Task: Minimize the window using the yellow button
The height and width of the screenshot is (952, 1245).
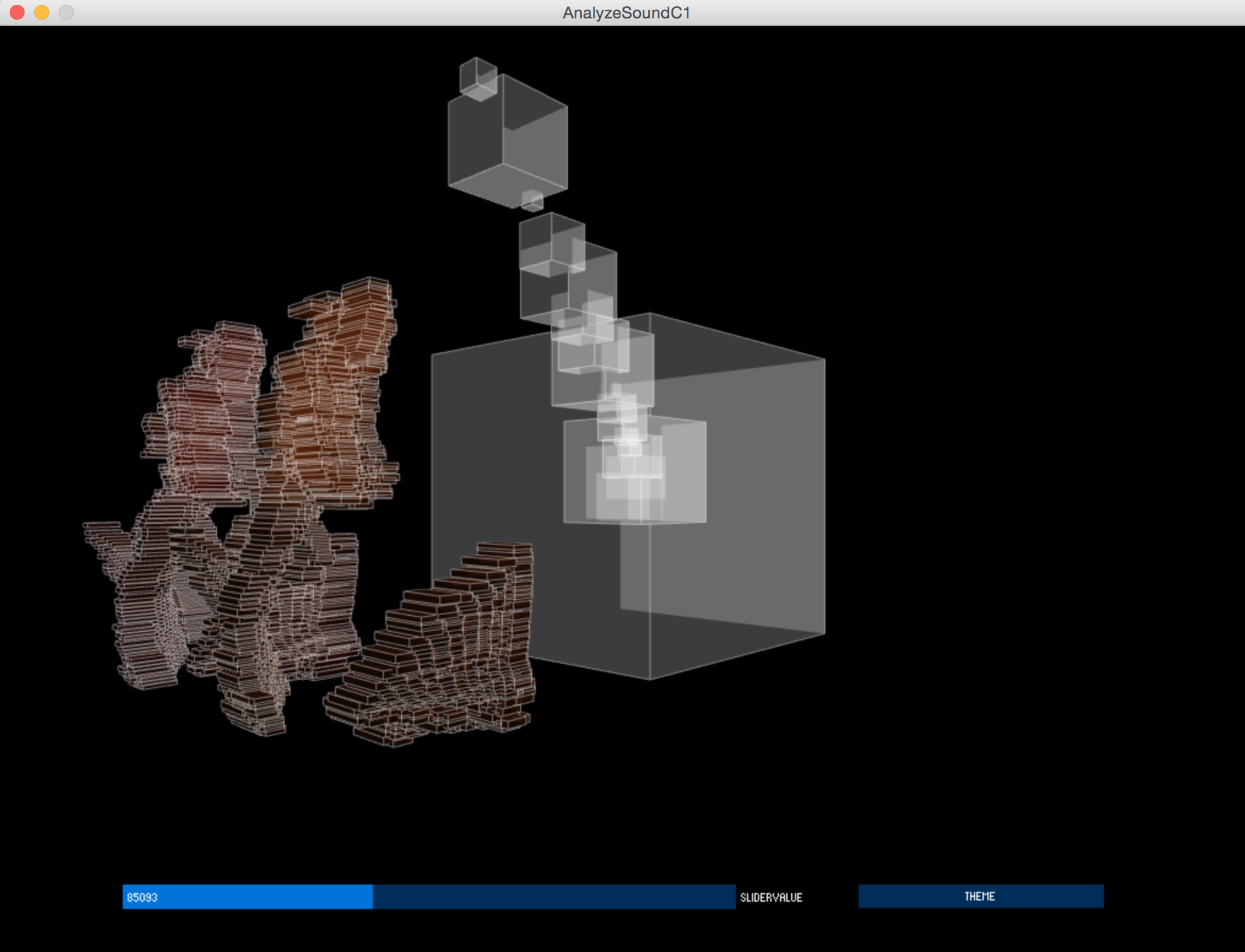Action: [x=42, y=12]
